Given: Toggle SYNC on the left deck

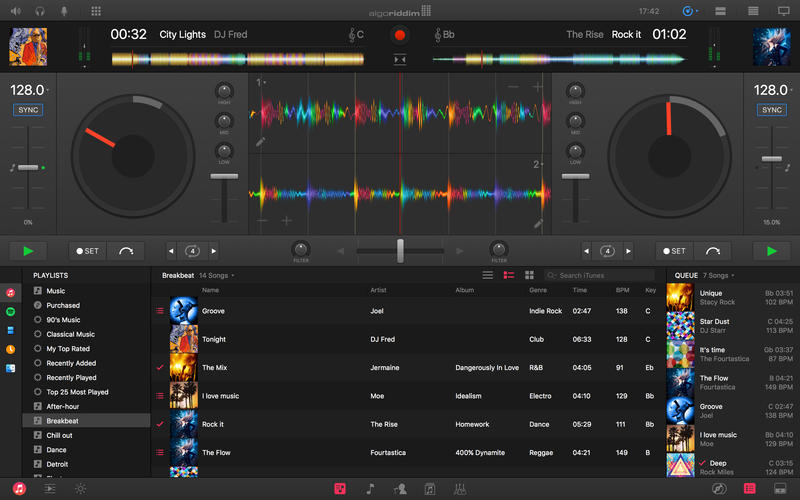Looking at the screenshot, I should click(28, 110).
